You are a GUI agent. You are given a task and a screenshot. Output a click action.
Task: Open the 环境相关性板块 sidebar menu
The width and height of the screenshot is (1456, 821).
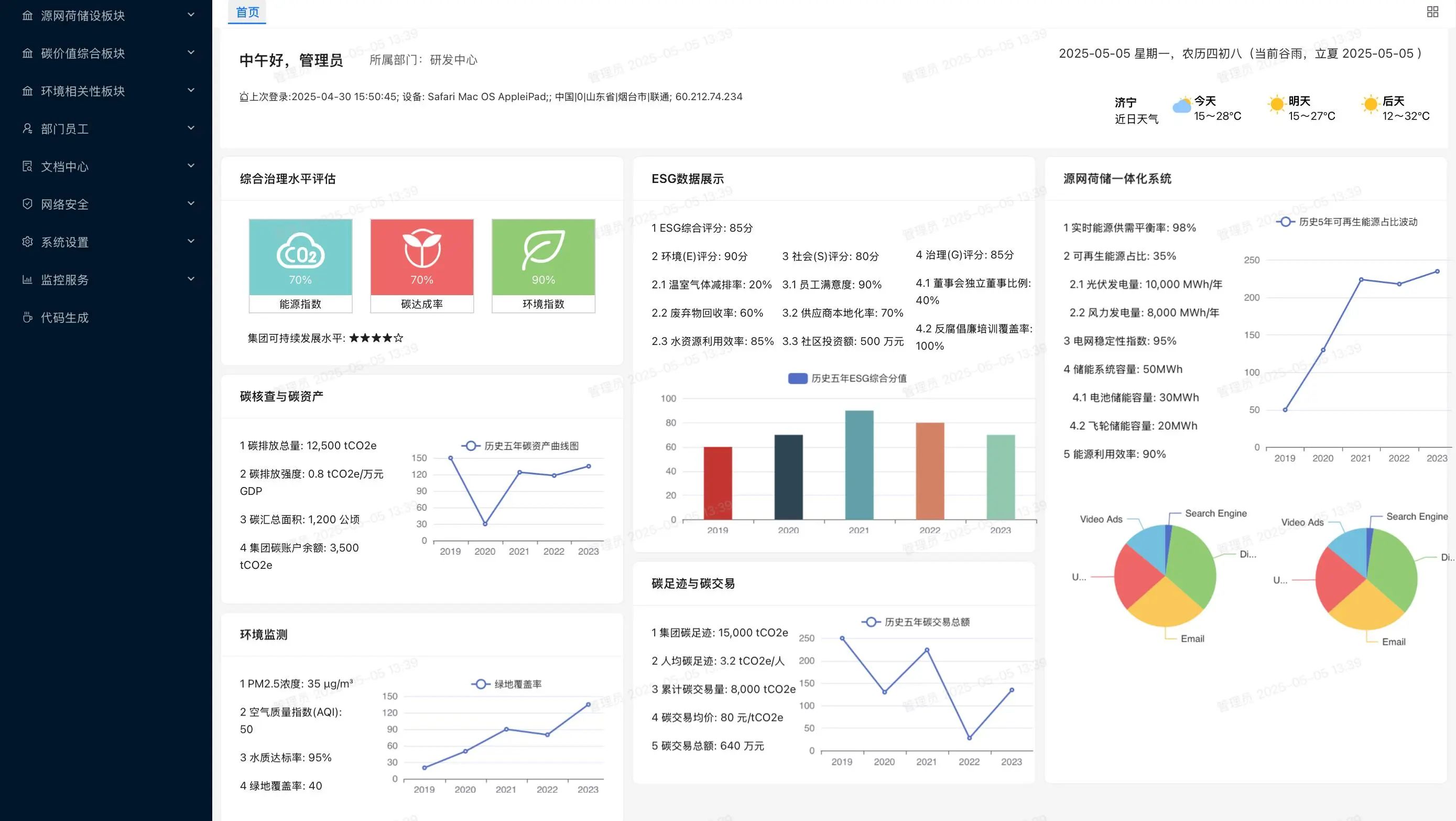click(x=82, y=91)
